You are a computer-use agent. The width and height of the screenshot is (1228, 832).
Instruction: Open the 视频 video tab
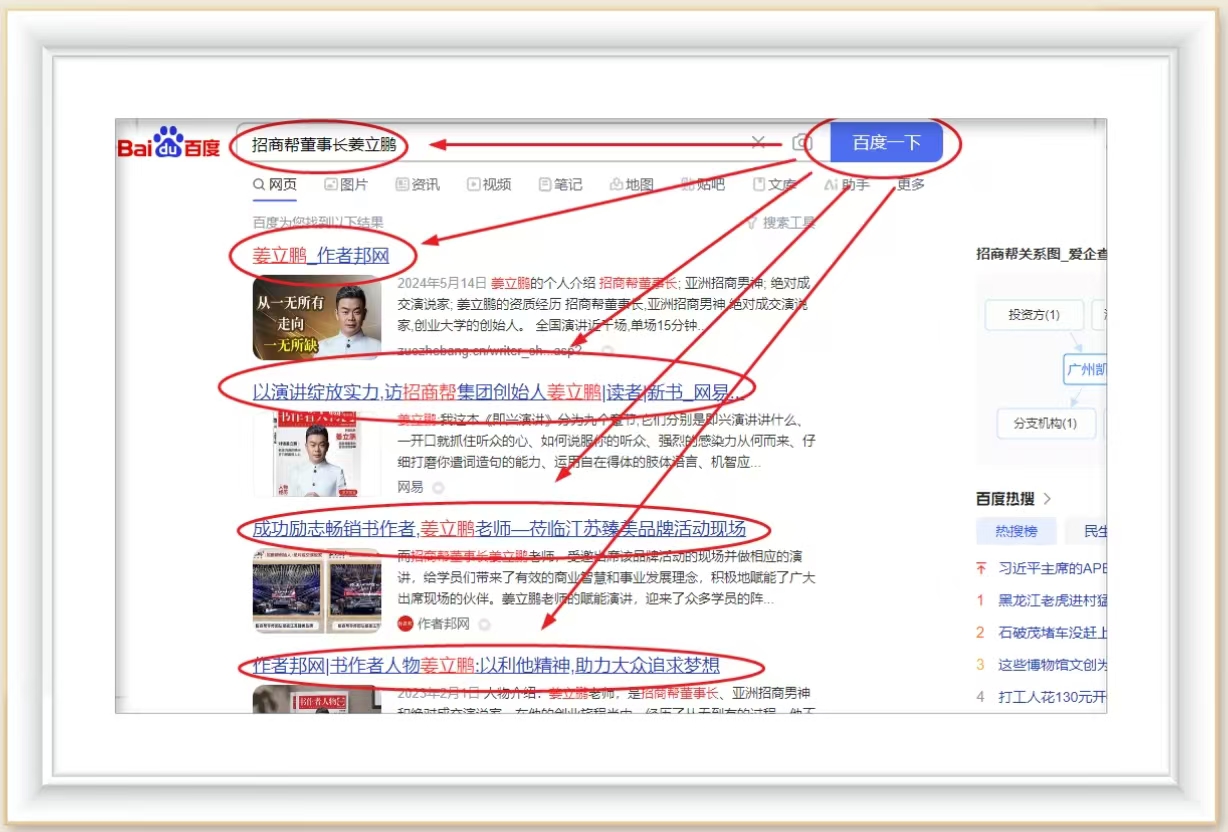click(x=488, y=185)
